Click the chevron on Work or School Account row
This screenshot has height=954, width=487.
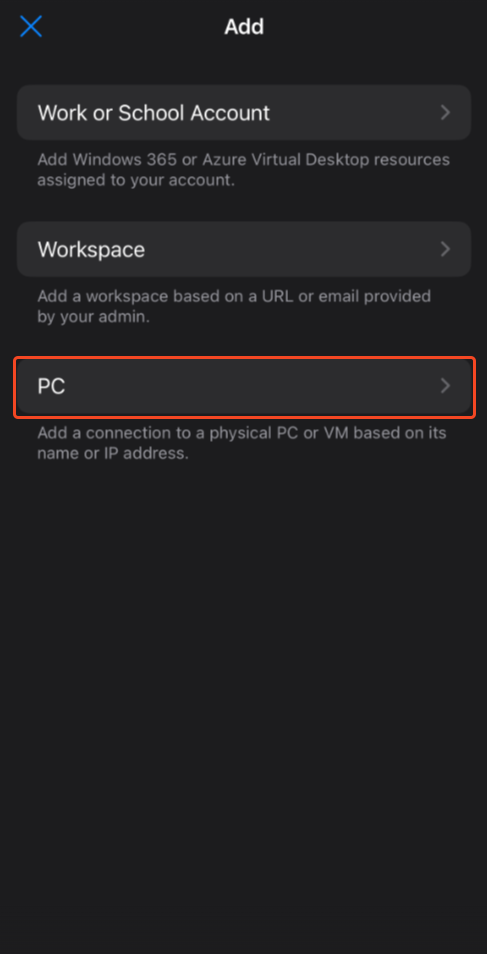pyautogui.click(x=445, y=113)
